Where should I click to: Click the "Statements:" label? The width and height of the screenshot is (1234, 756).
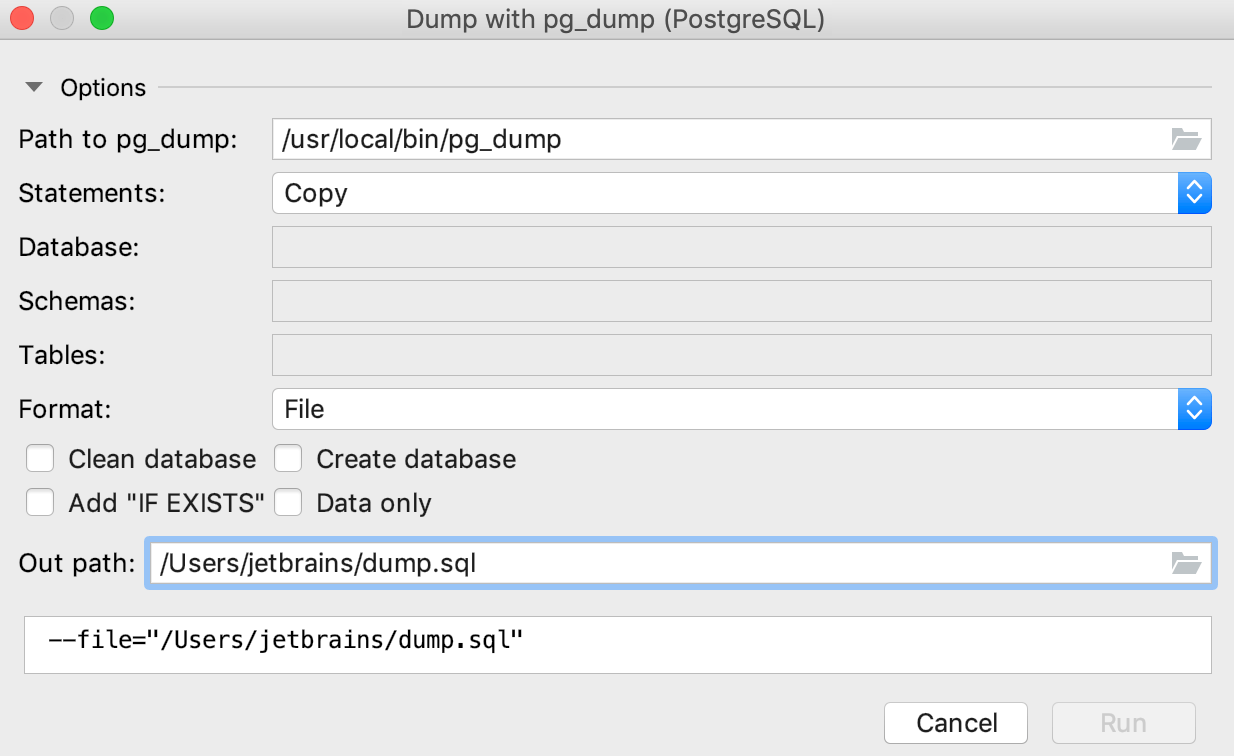pyautogui.click(x=91, y=193)
